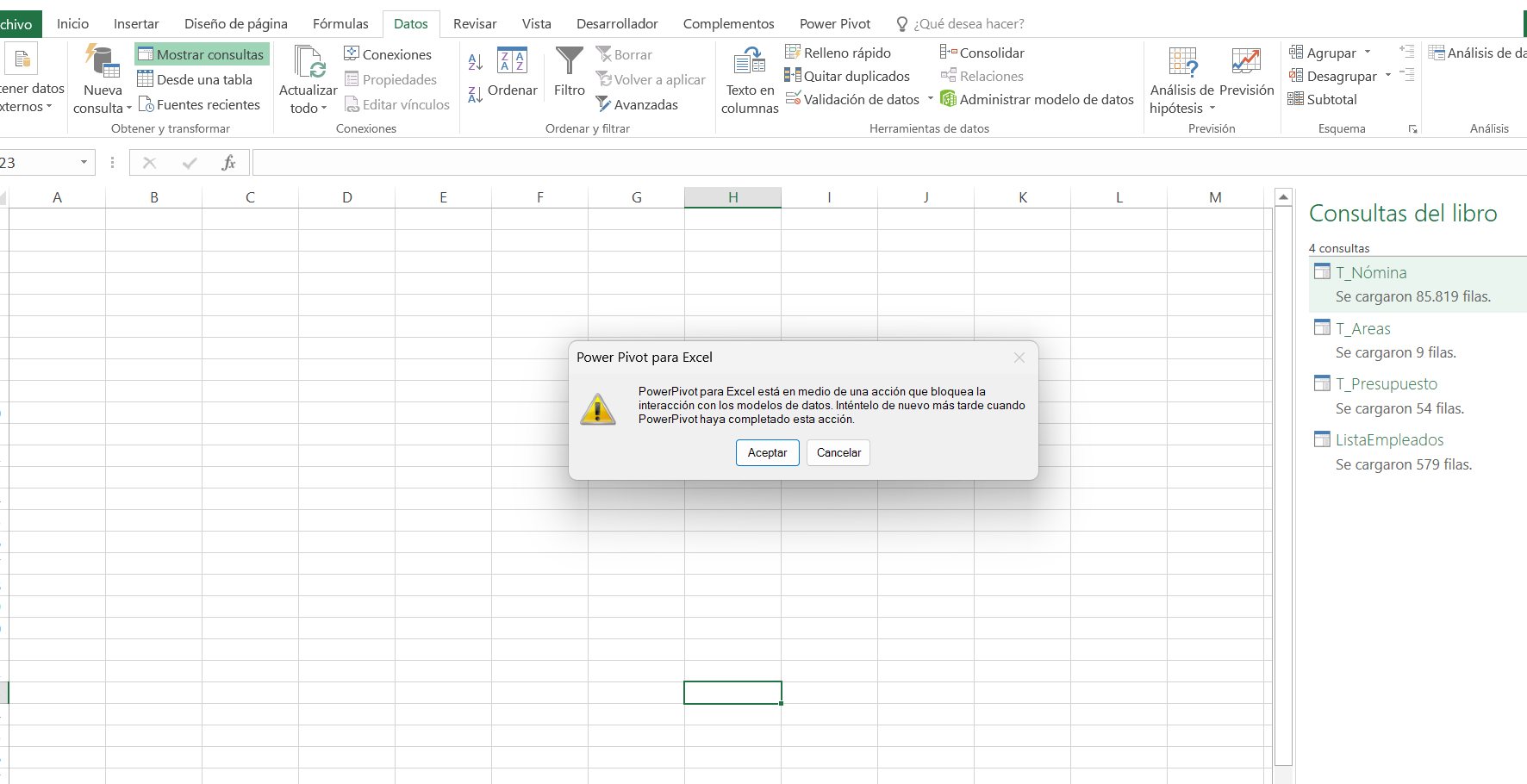
Task: Select the T_Presupuesto query in panel
Action: 1386,384
